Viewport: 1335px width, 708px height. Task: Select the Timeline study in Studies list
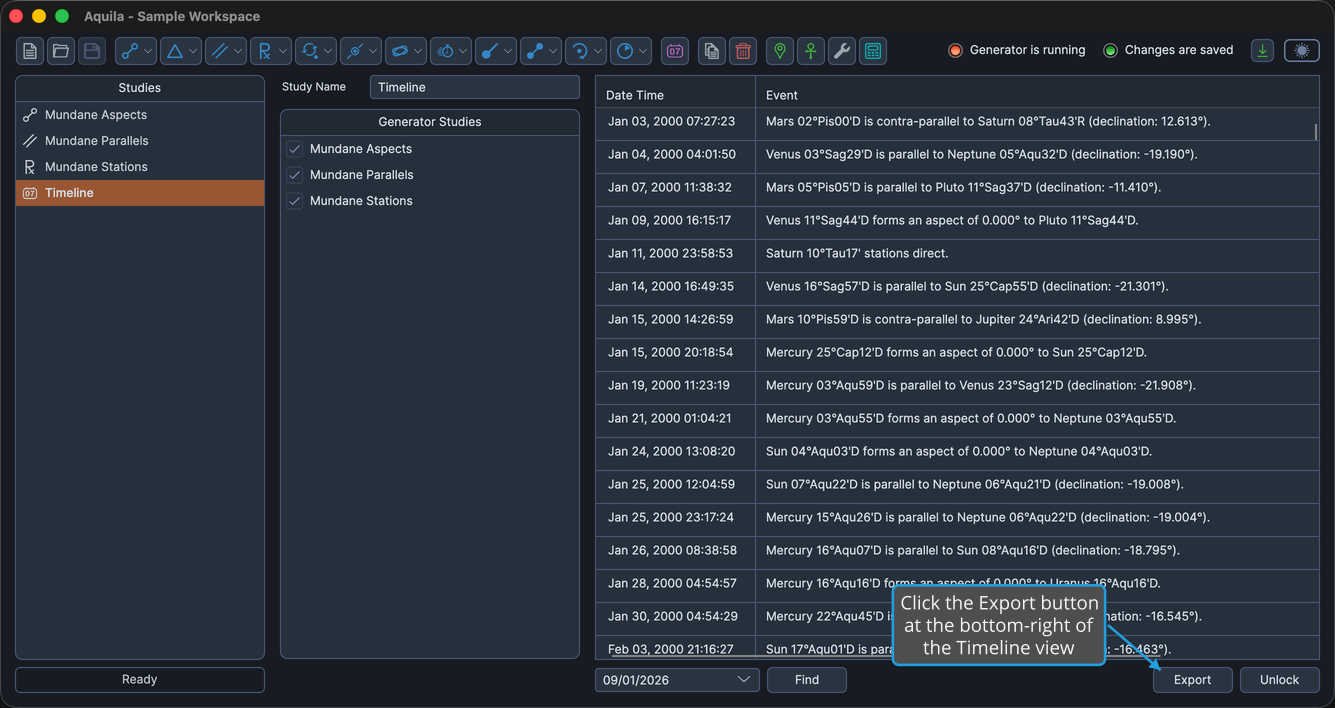point(140,193)
